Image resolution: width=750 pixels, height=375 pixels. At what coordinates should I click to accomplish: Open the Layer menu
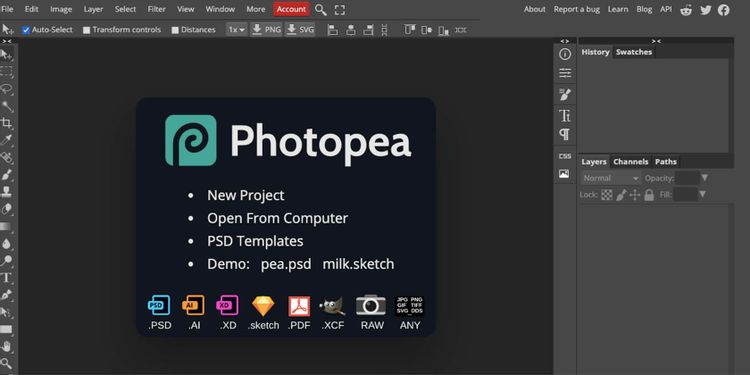[x=93, y=9]
